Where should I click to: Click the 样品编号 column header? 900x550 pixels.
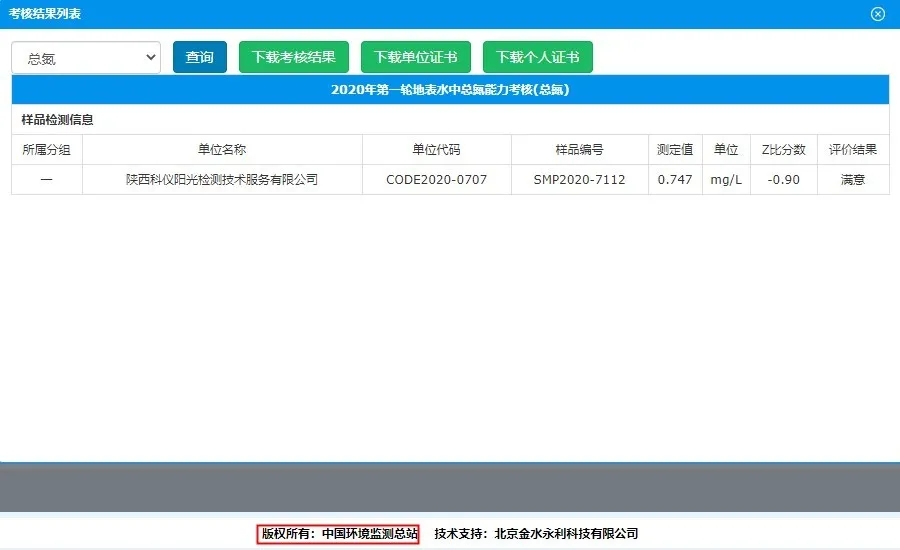coord(580,150)
